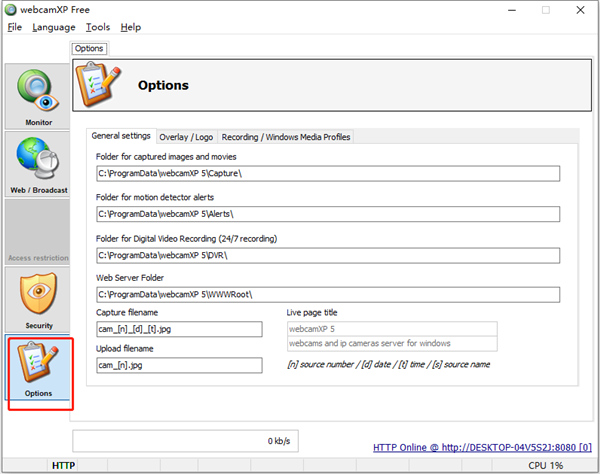Image resolution: width=600 pixels, height=474 pixels.
Task: Select the General settings tab
Action: tap(121, 137)
